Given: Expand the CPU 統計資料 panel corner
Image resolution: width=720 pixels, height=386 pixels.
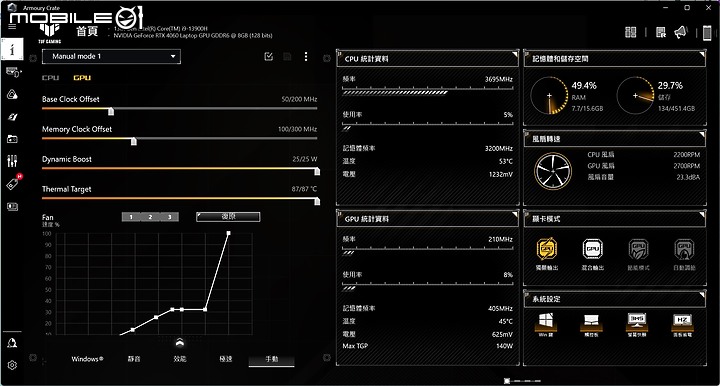Looking at the screenshot, I should [x=515, y=55].
